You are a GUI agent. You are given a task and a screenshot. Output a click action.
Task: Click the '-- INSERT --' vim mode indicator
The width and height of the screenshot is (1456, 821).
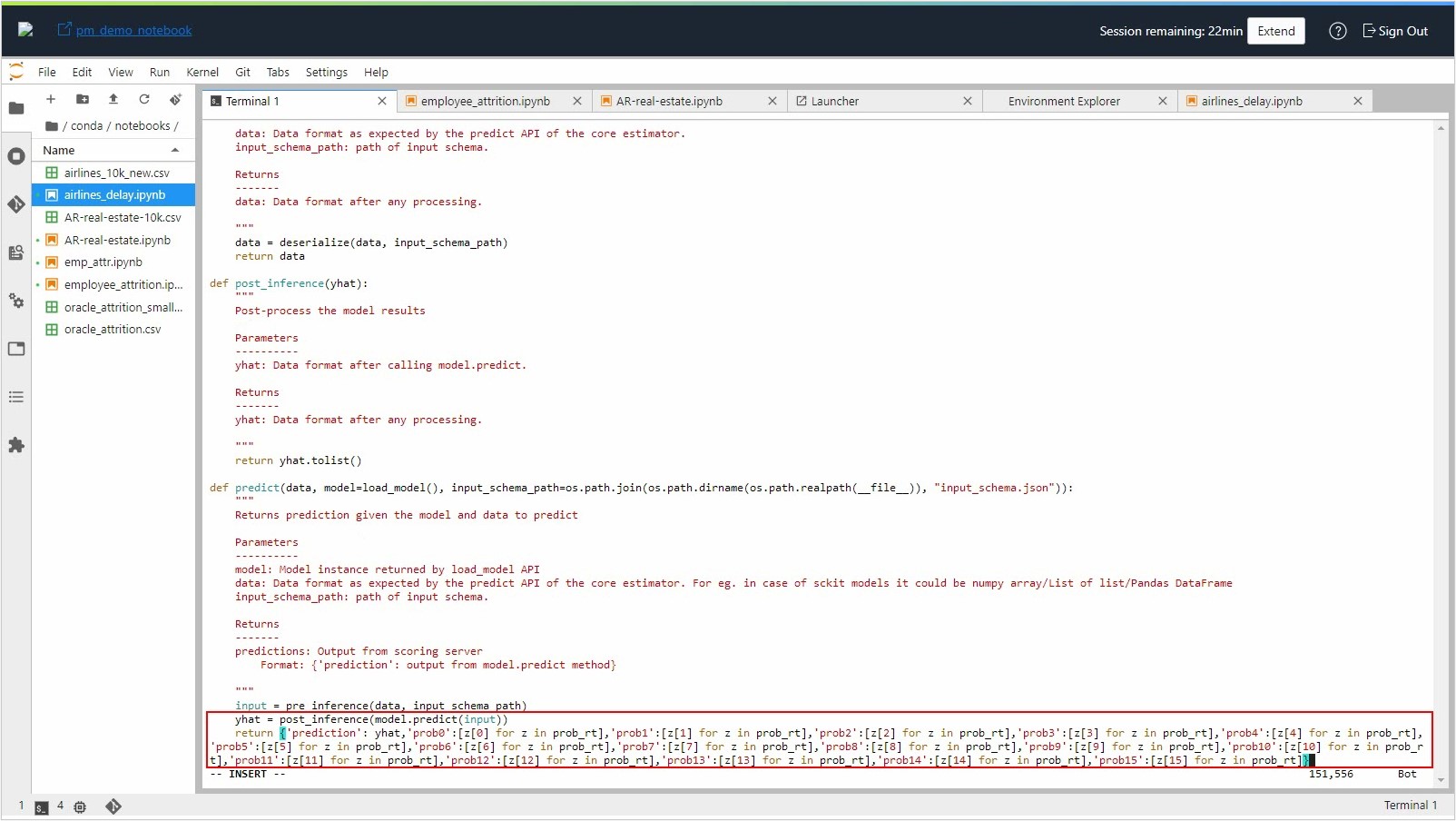coord(248,774)
